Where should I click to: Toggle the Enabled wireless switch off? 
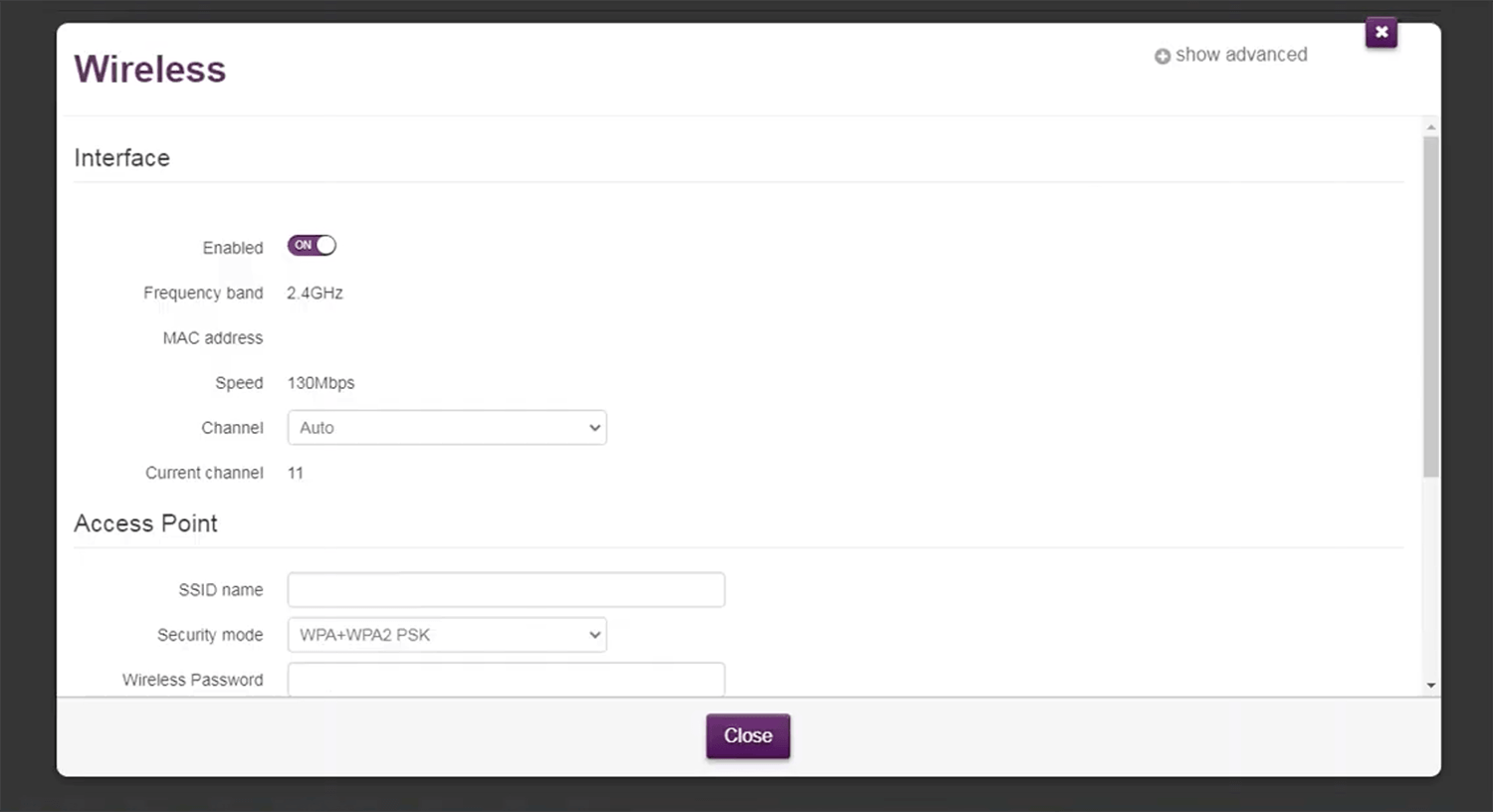312,245
